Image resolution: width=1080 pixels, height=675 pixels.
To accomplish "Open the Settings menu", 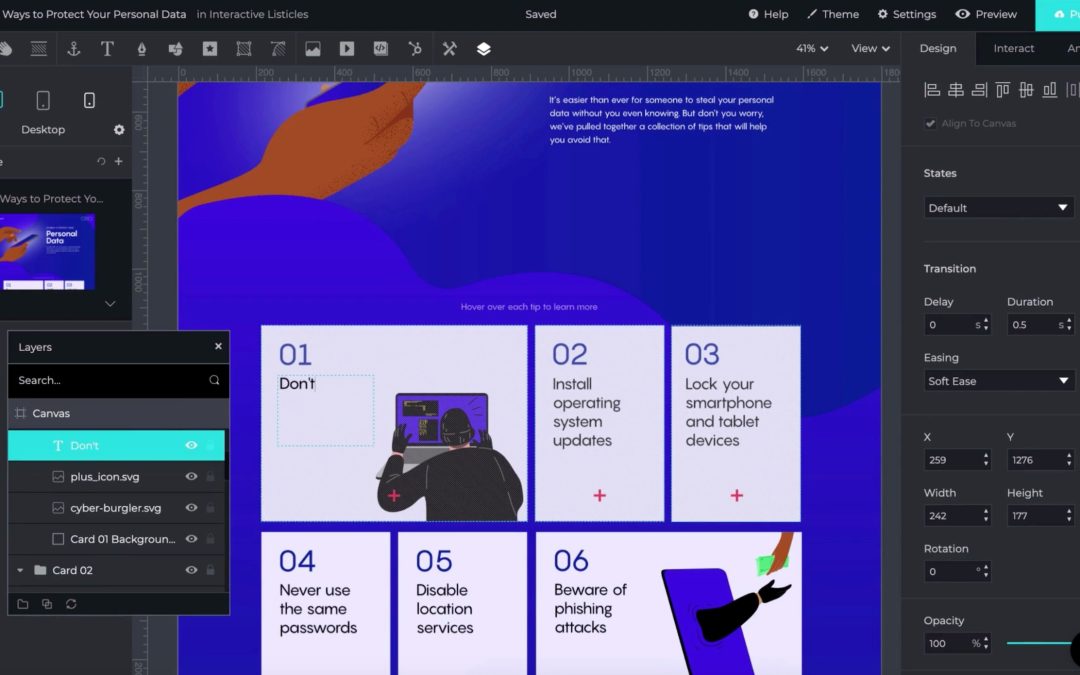I will click(906, 14).
